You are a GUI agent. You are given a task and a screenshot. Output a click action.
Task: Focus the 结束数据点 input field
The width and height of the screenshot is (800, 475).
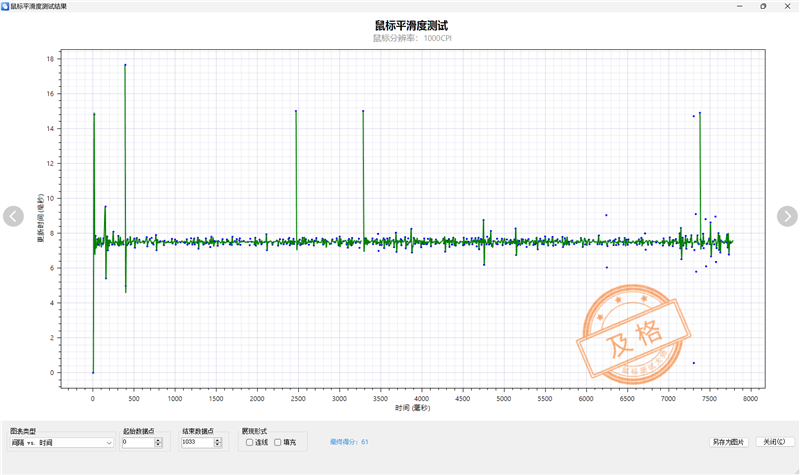pyautogui.click(x=197, y=442)
